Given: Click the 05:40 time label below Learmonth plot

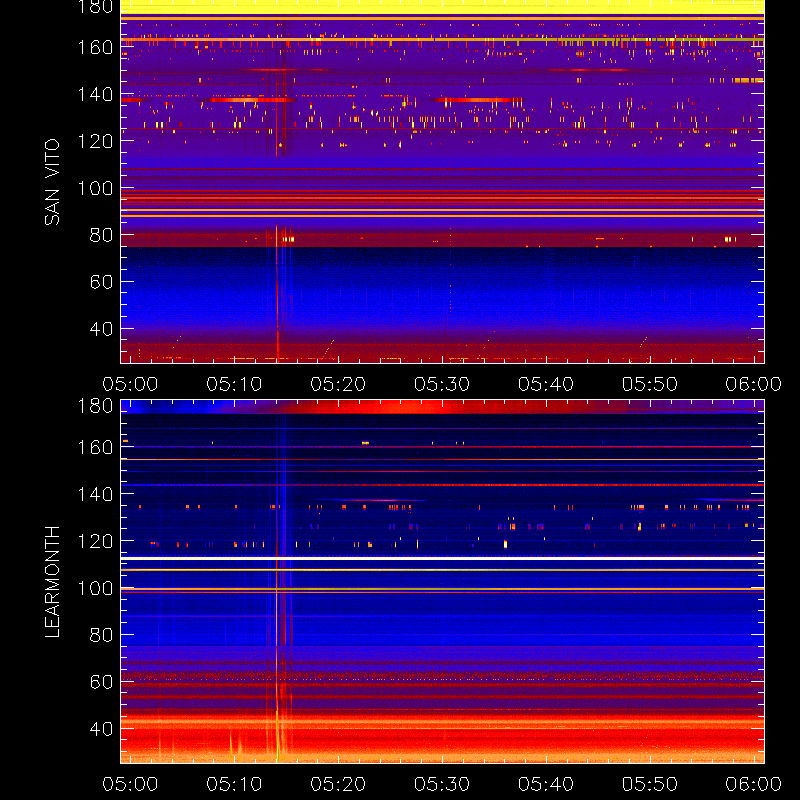Looking at the screenshot, I should 546,784.
